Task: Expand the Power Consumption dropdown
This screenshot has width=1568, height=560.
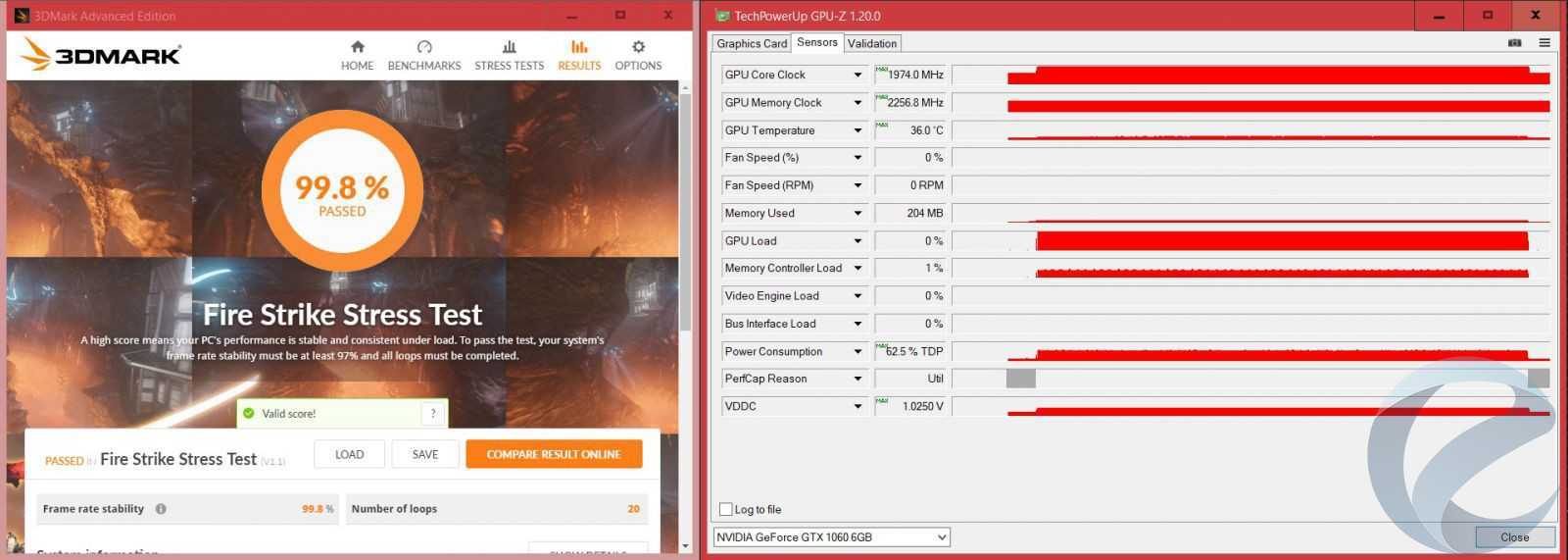Action: click(857, 352)
